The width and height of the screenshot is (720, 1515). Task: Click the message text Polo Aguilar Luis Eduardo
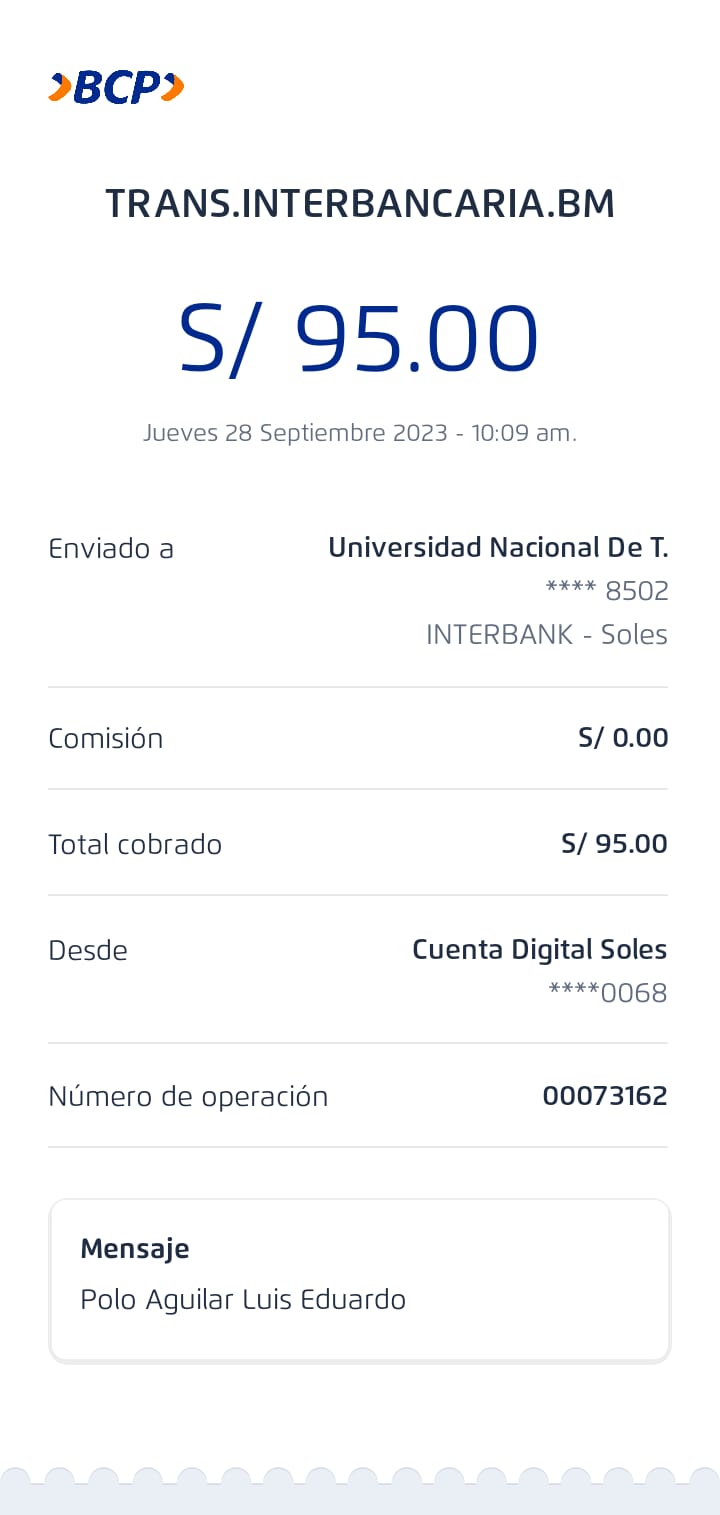point(243,1300)
